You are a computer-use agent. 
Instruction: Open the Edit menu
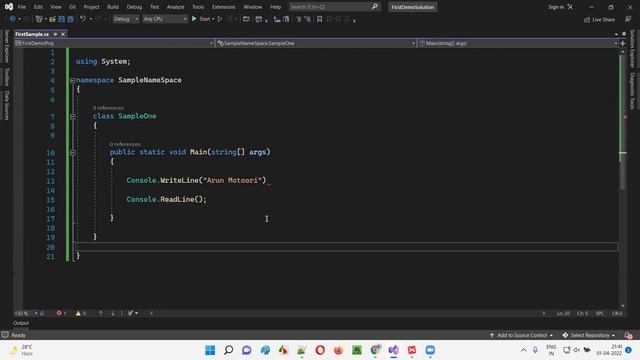(38, 7)
